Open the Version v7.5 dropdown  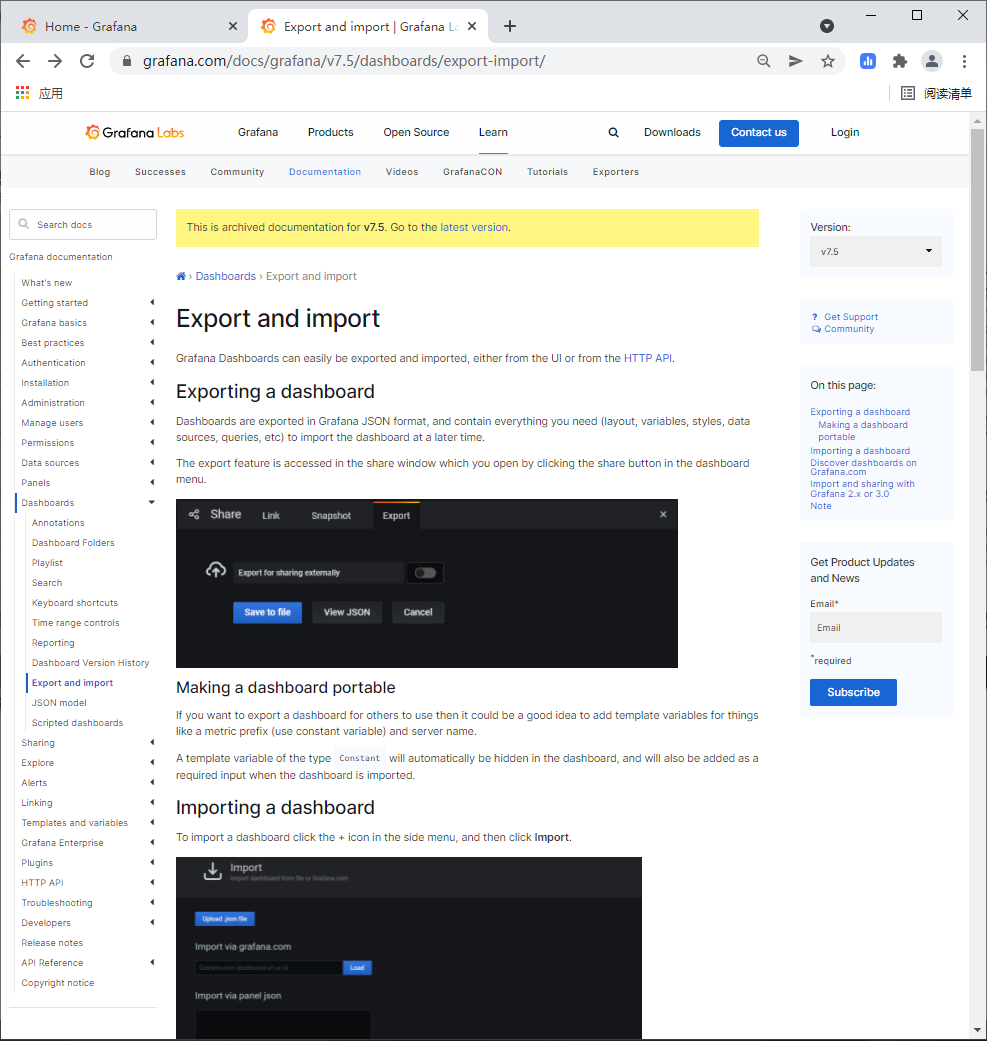[875, 252]
